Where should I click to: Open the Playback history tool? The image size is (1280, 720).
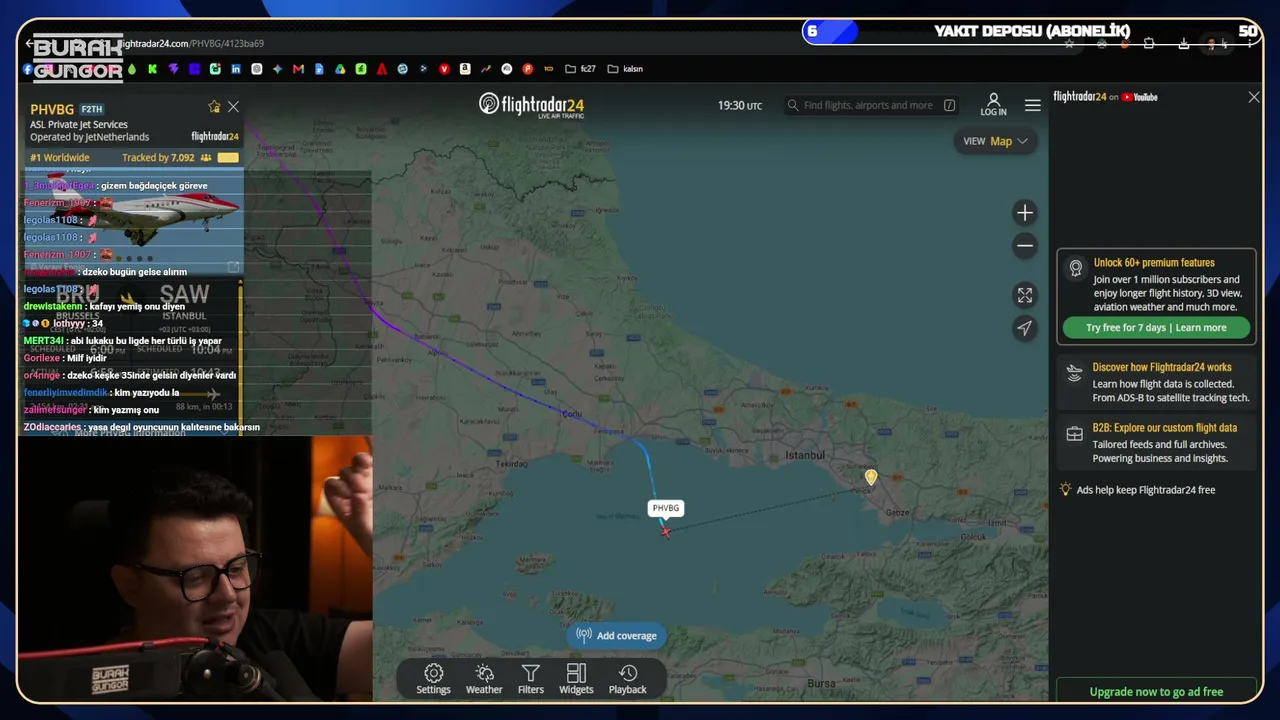tap(628, 679)
